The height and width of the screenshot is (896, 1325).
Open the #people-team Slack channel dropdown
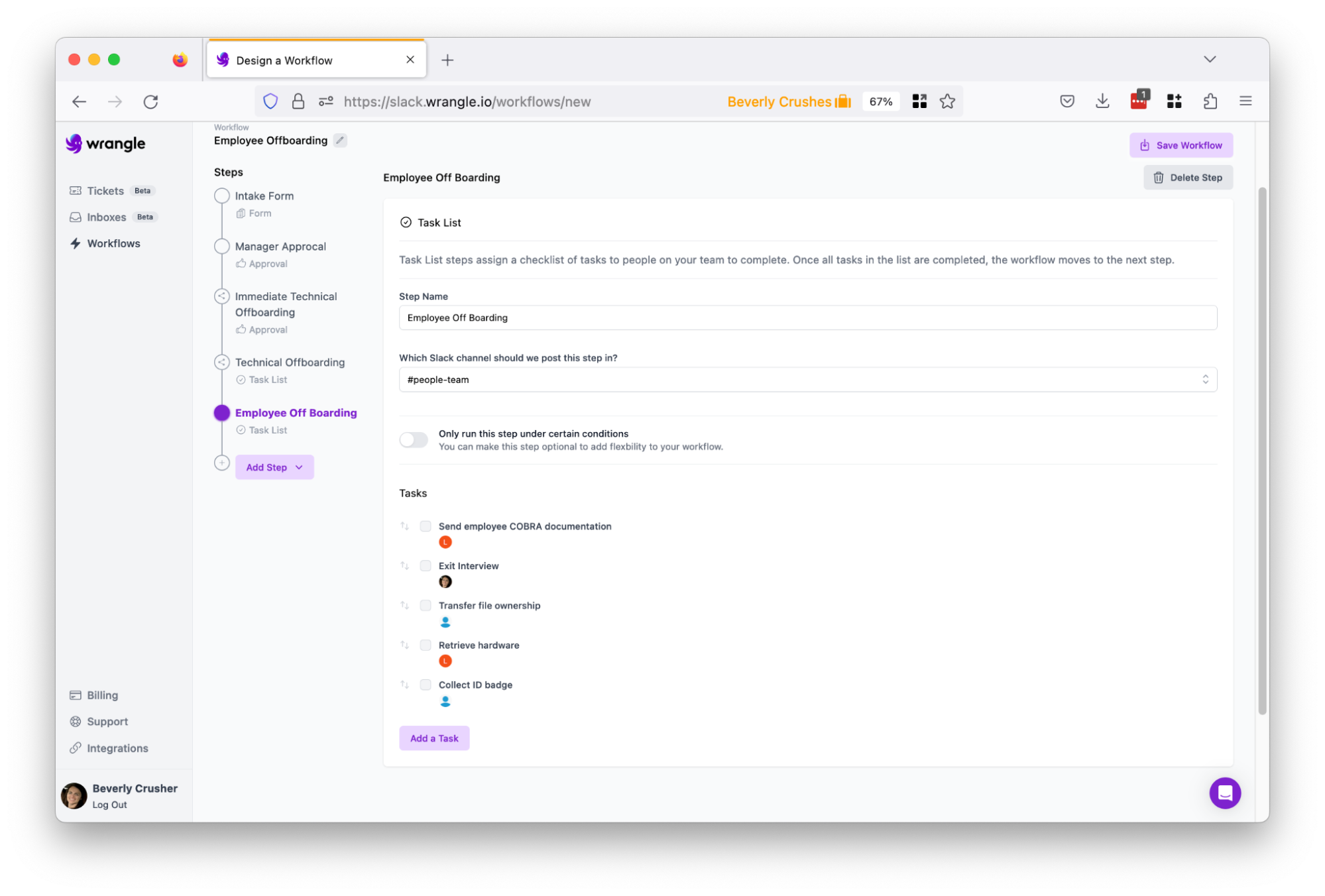(807, 380)
